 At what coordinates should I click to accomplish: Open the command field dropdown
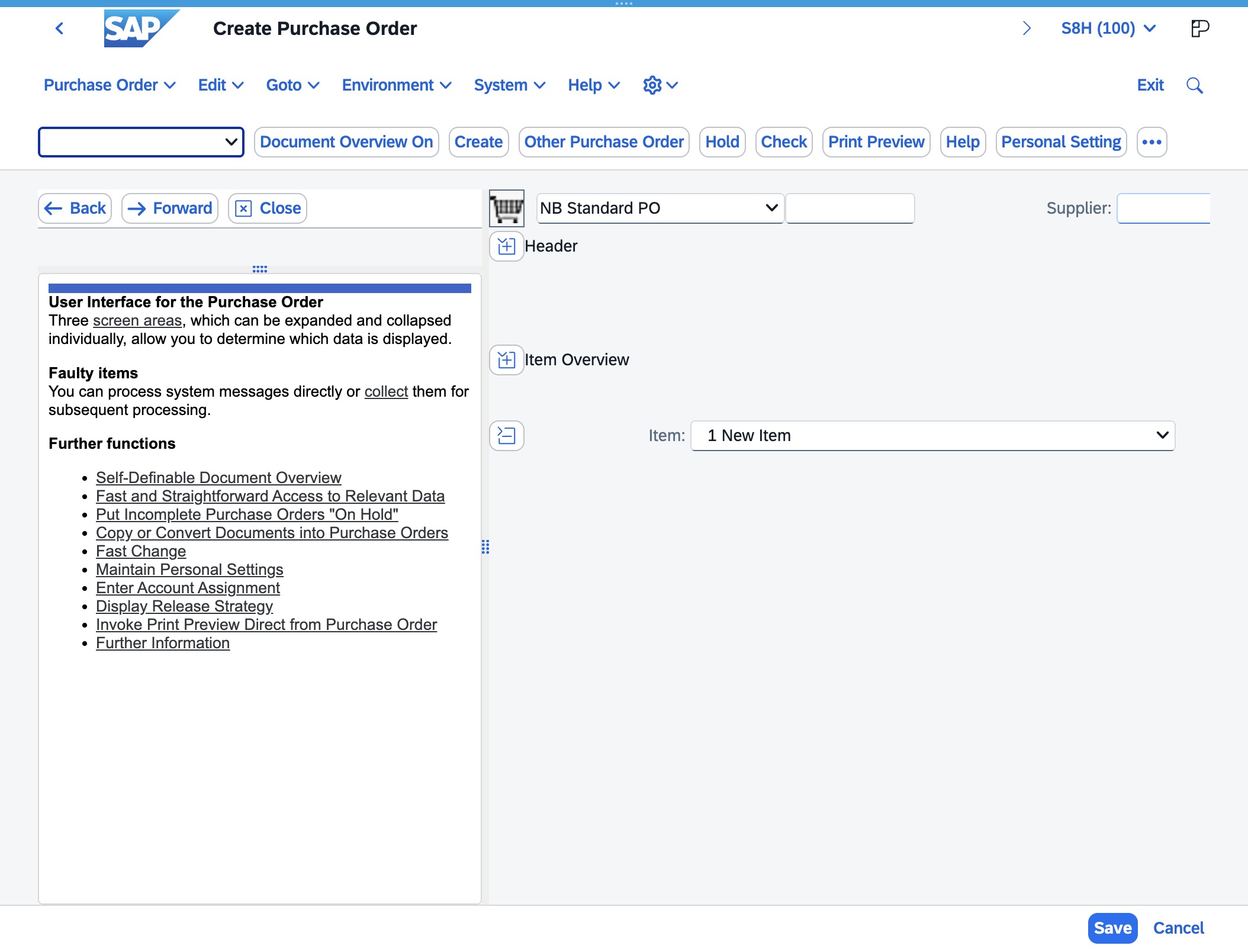click(231, 142)
